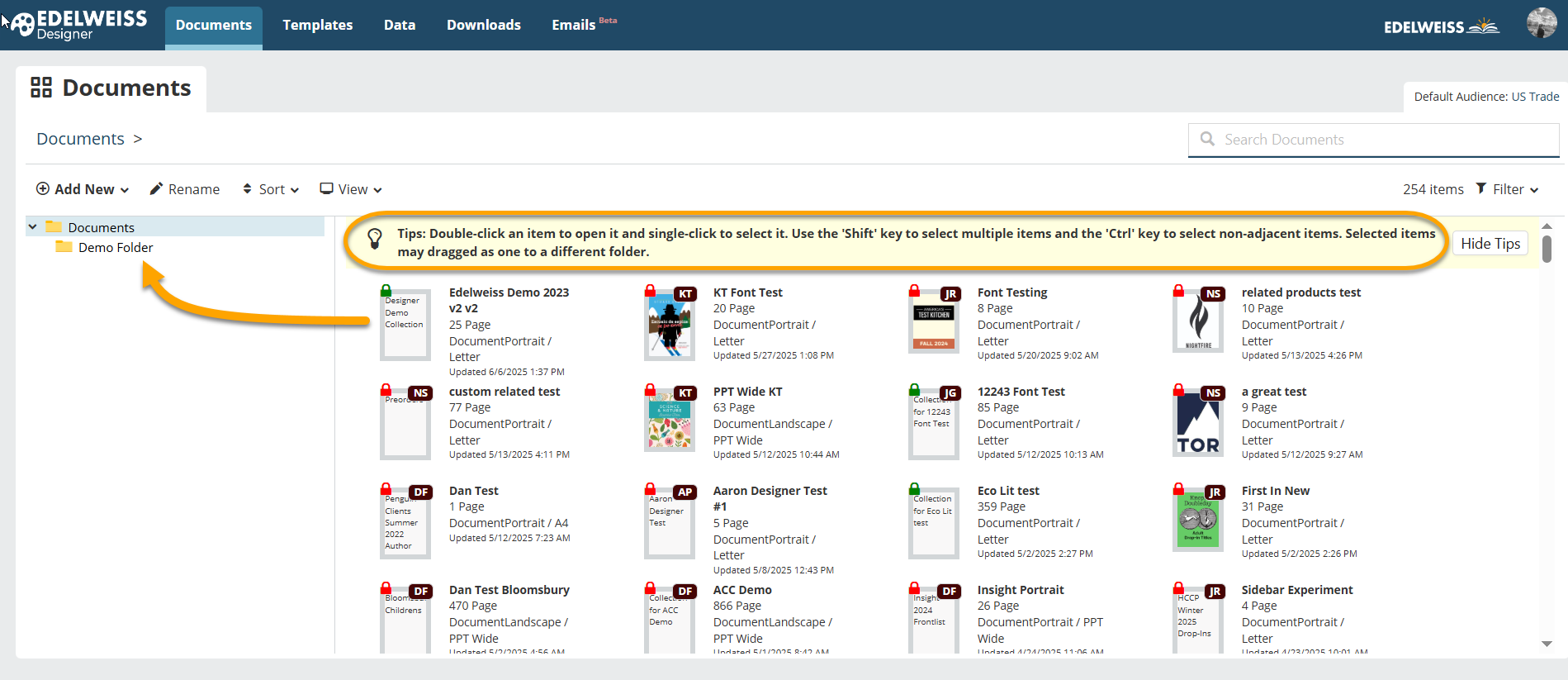Click the DF badge on Dan Test
The height and width of the screenshot is (680, 1568).
tap(421, 492)
